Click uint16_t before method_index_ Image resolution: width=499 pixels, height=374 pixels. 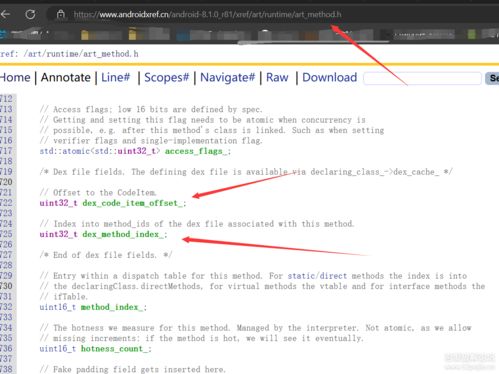pos(57,307)
